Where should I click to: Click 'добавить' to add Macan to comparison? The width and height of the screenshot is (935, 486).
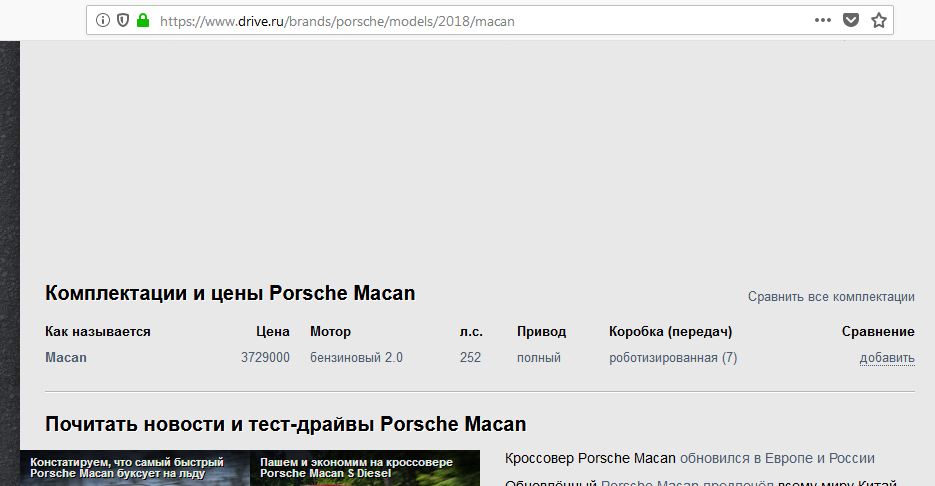(887, 358)
